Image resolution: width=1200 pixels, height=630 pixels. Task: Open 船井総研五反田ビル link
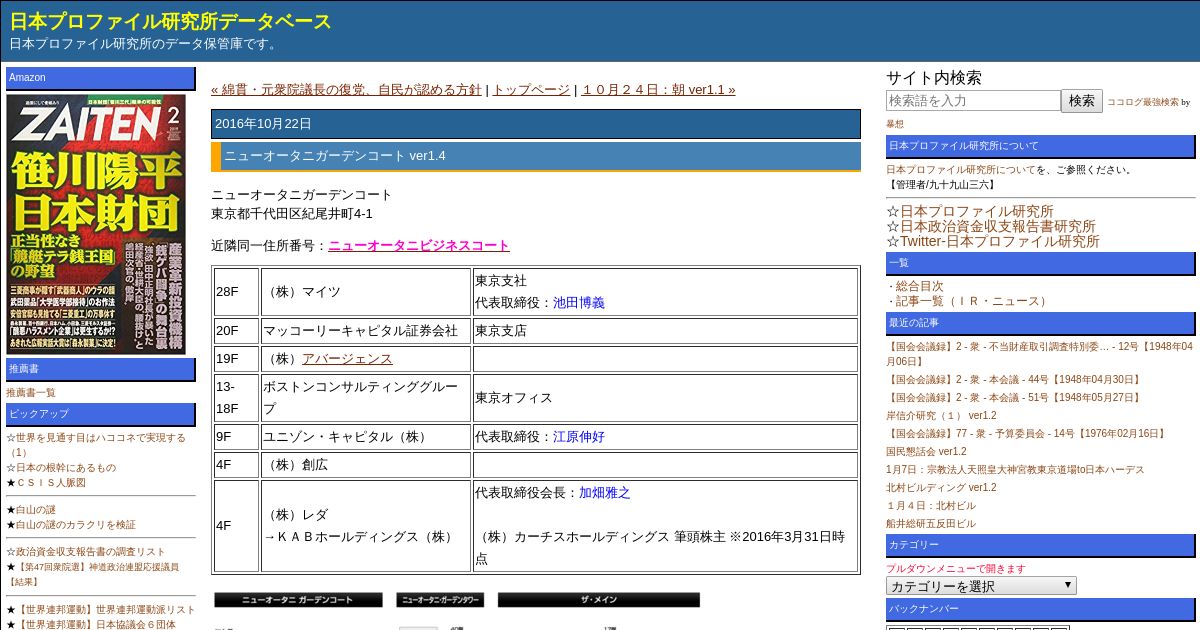[931, 524]
